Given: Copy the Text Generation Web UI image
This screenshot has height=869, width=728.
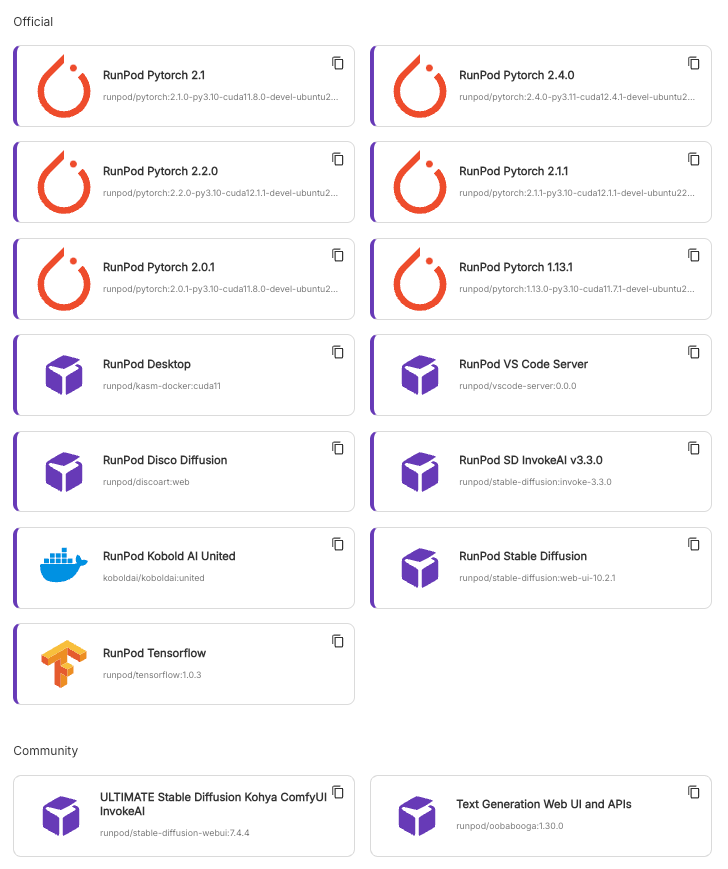Looking at the screenshot, I should point(694,792).
